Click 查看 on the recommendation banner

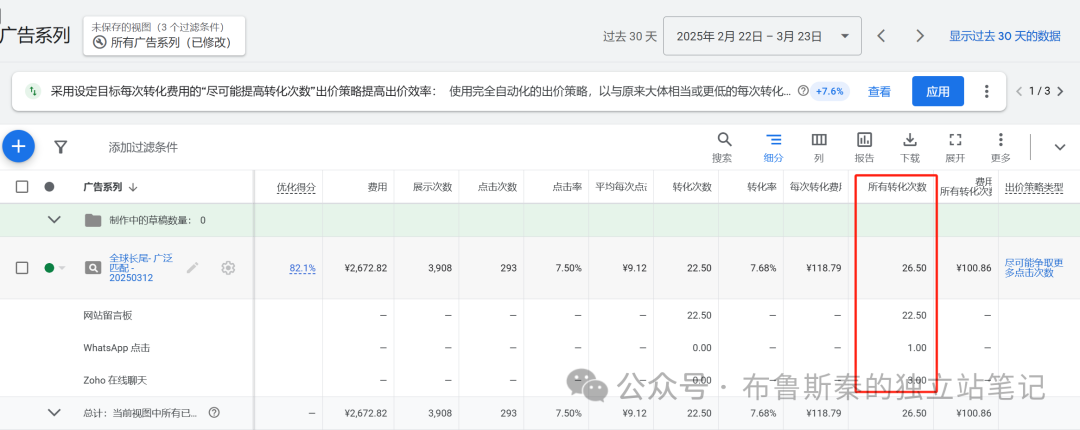tap(879, 92)
